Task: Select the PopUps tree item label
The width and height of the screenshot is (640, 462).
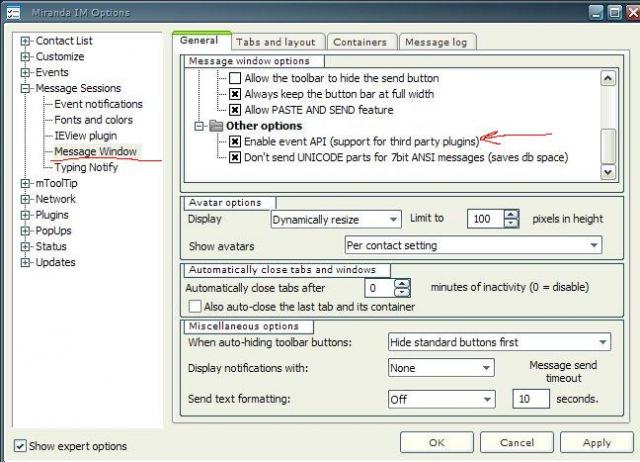Action: point(53,231)
